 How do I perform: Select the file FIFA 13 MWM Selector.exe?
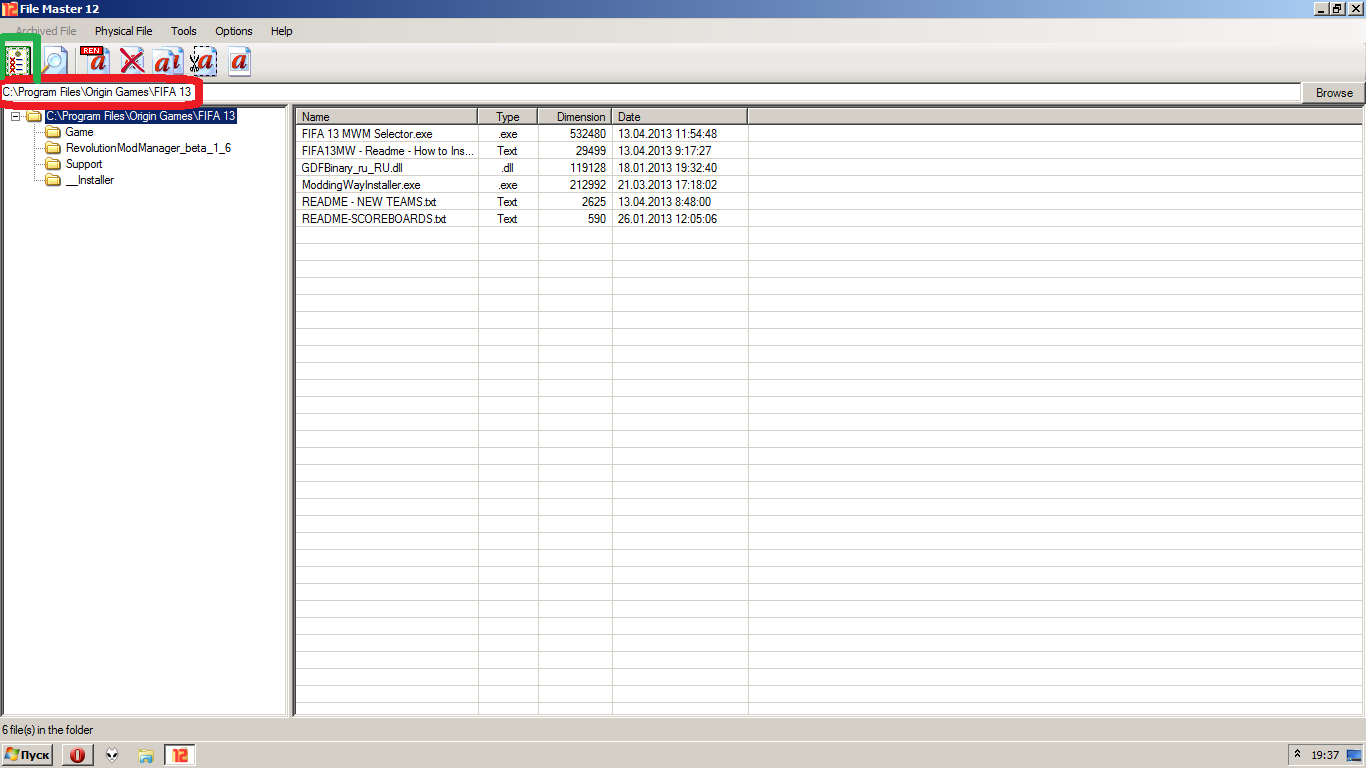[x=367, y=134]
